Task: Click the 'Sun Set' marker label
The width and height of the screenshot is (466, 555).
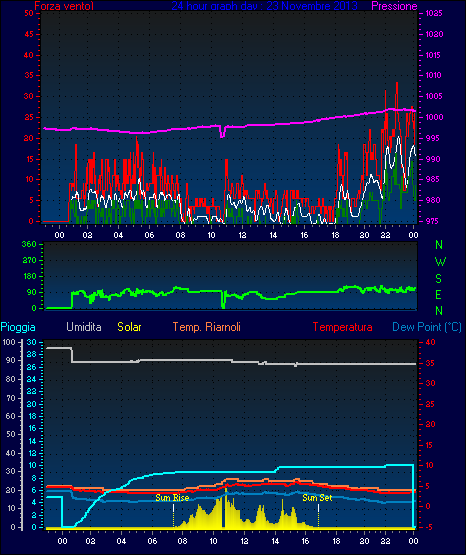Action: [317, 498]
